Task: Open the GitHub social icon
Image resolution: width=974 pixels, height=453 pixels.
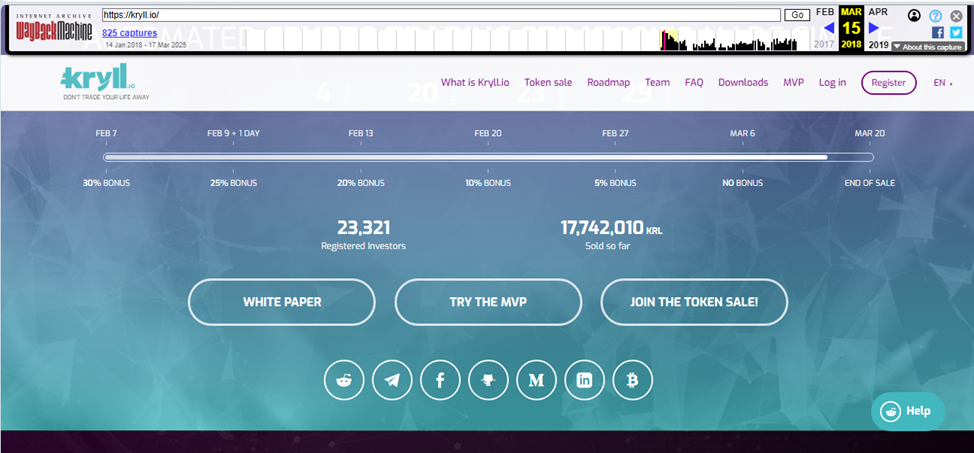Action: pyautogui.click(x=488, y=380)
